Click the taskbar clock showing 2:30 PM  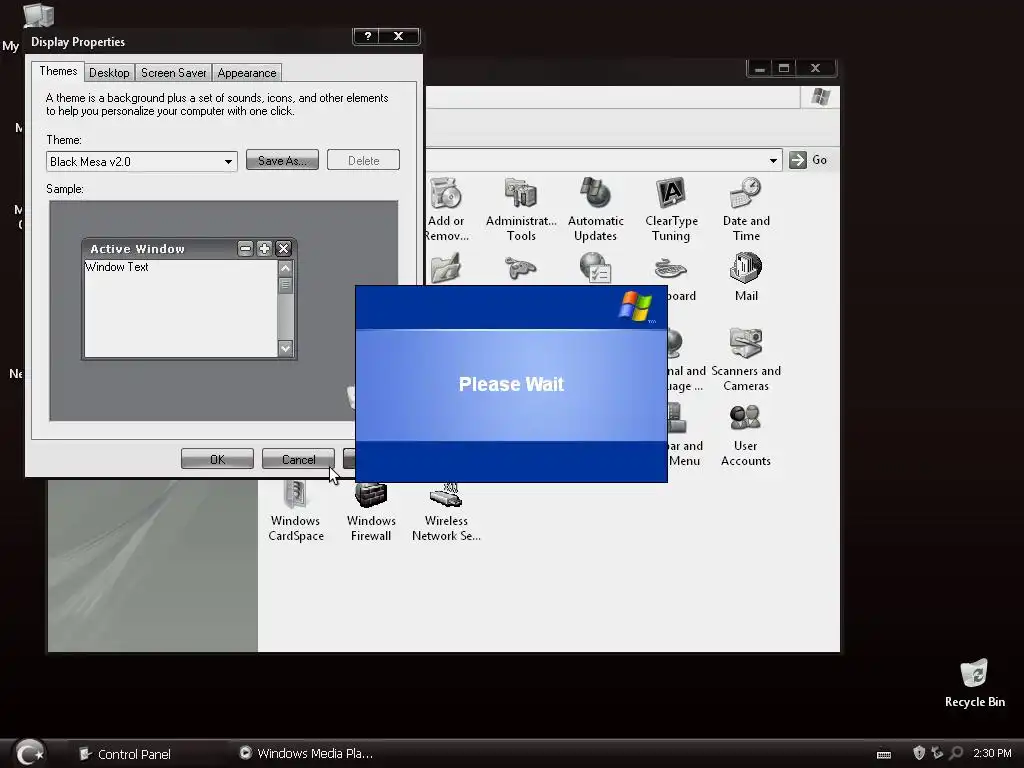[992, 753]
